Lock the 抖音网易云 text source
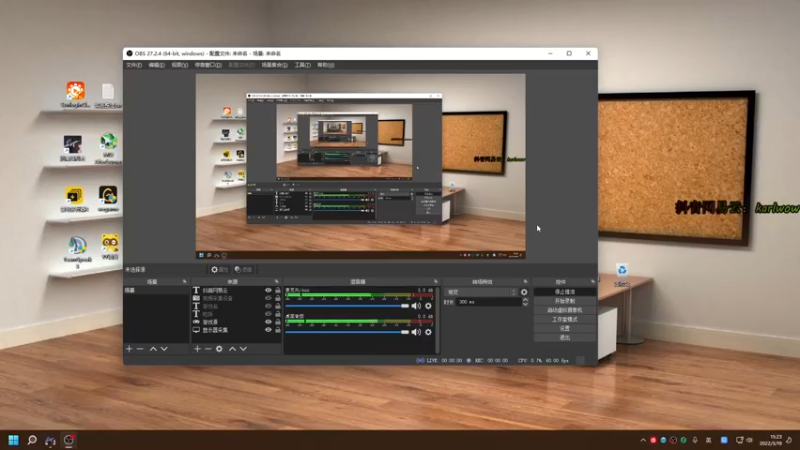 278,290
